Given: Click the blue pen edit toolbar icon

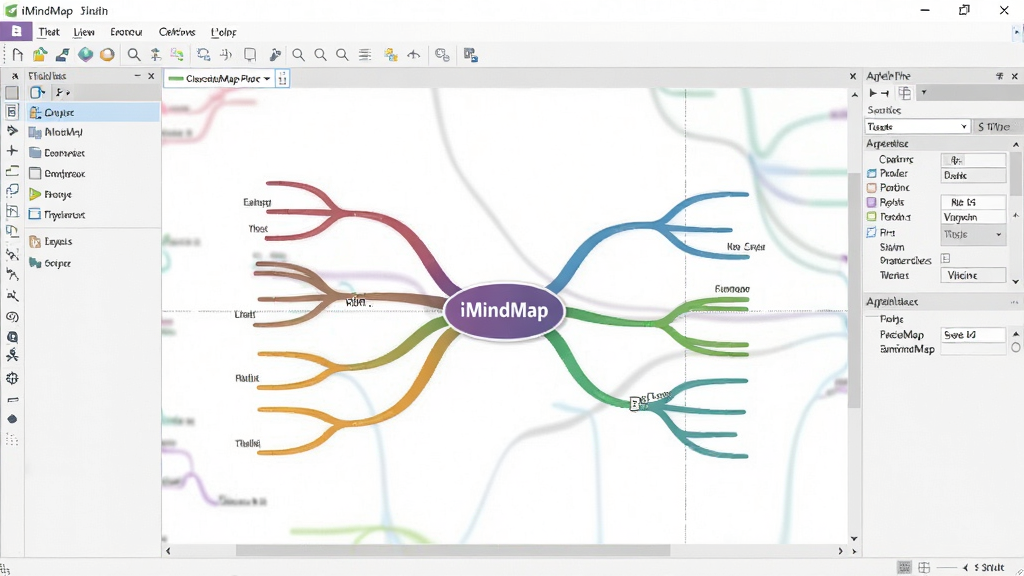Looking at the screenshot, I should point(63,55).
